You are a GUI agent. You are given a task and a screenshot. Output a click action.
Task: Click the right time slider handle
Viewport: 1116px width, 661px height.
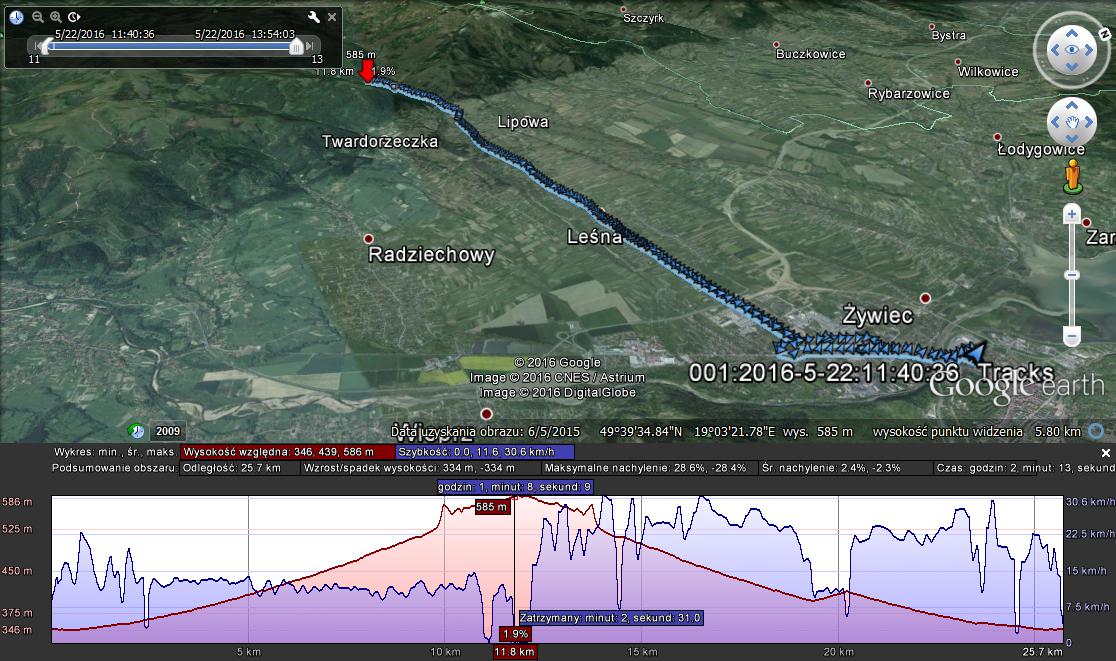pyautogui.click(x=296, y=46)
